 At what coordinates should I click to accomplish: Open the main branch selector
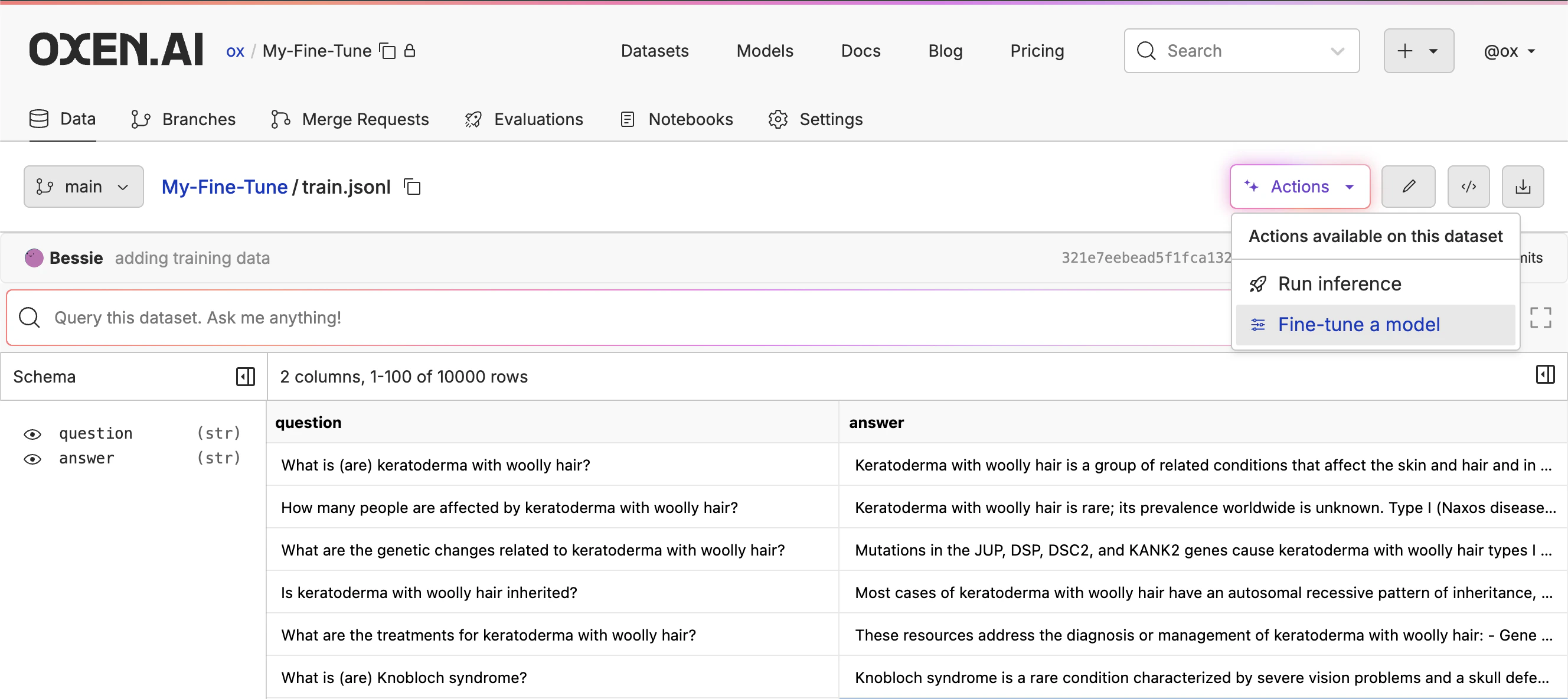pos(83,187)
